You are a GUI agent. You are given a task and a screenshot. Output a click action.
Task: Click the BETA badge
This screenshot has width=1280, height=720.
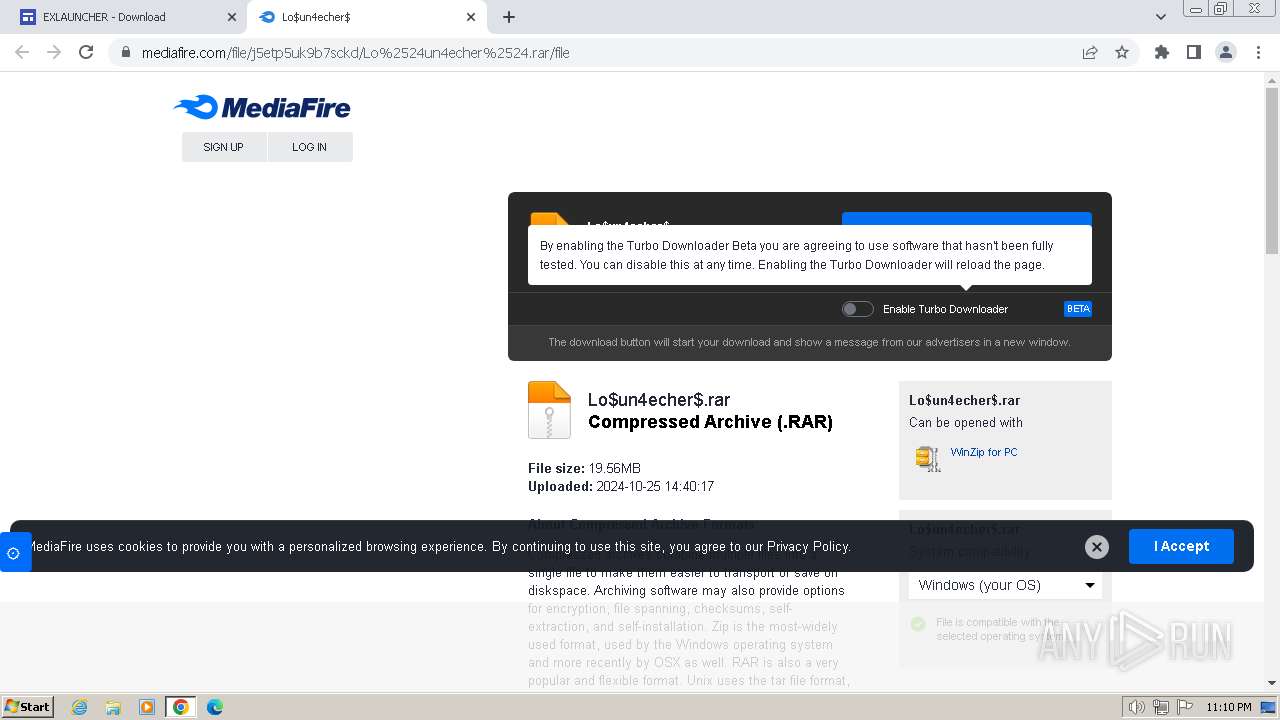[1078, 309]
